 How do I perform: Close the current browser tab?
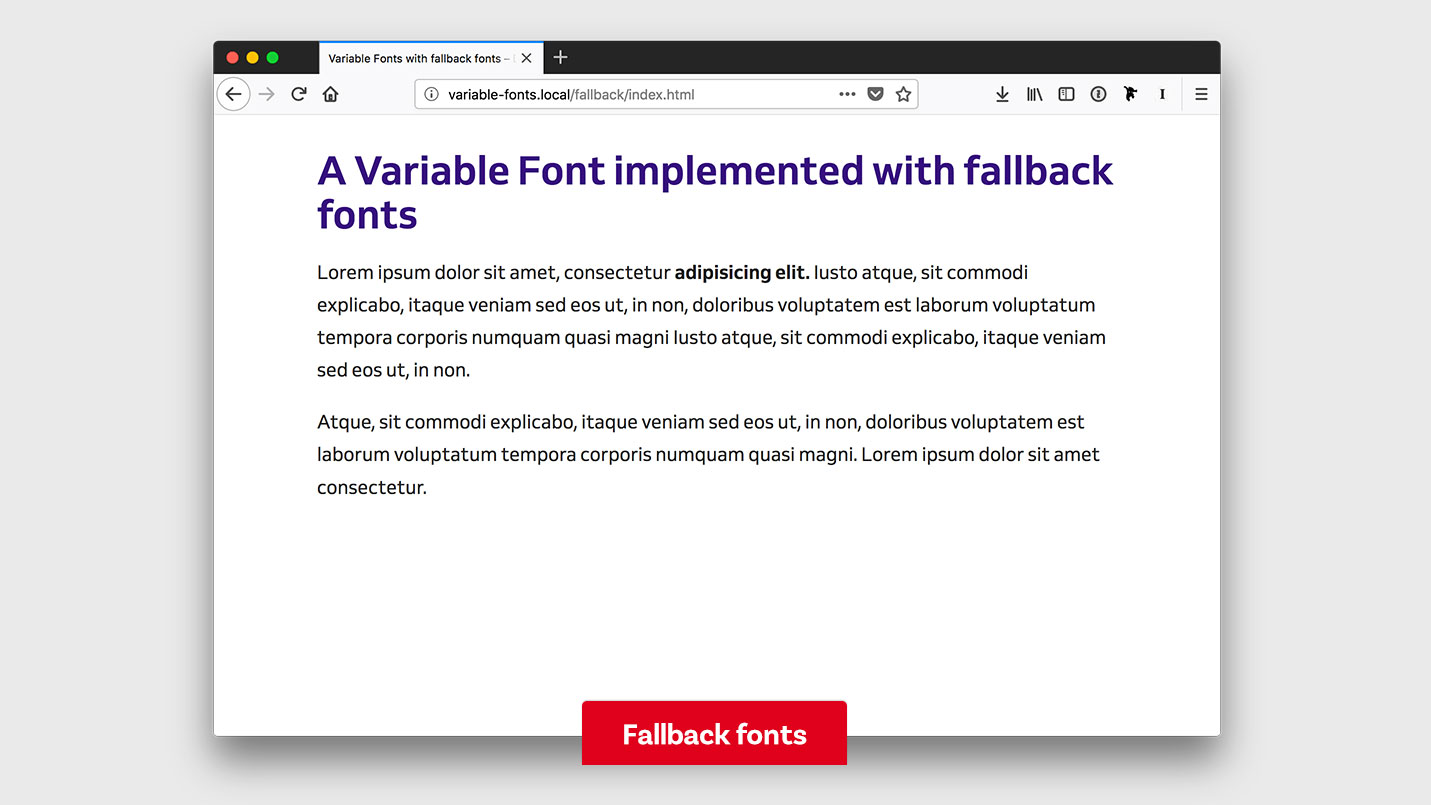coord(527,57)
